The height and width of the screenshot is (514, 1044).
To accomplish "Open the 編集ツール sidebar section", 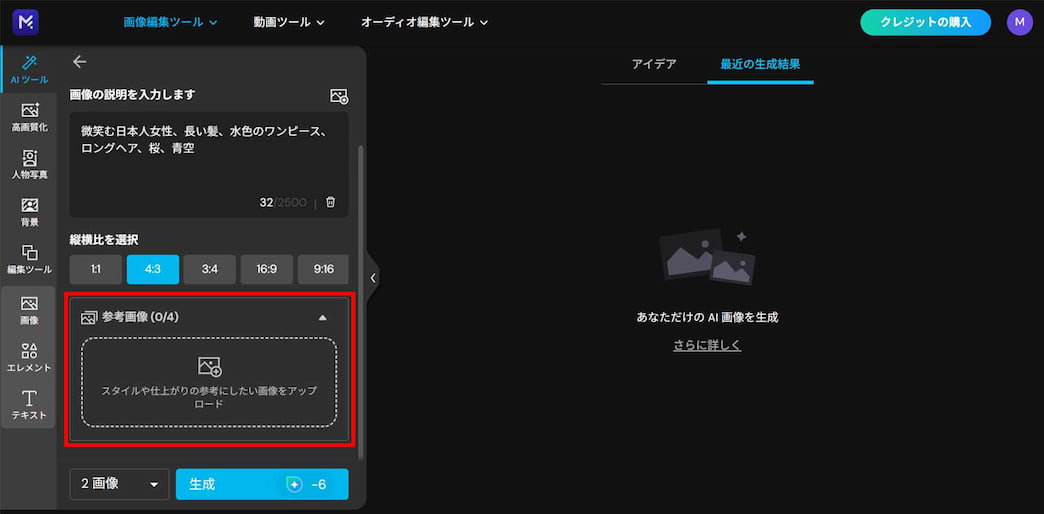I will [29, 260].
